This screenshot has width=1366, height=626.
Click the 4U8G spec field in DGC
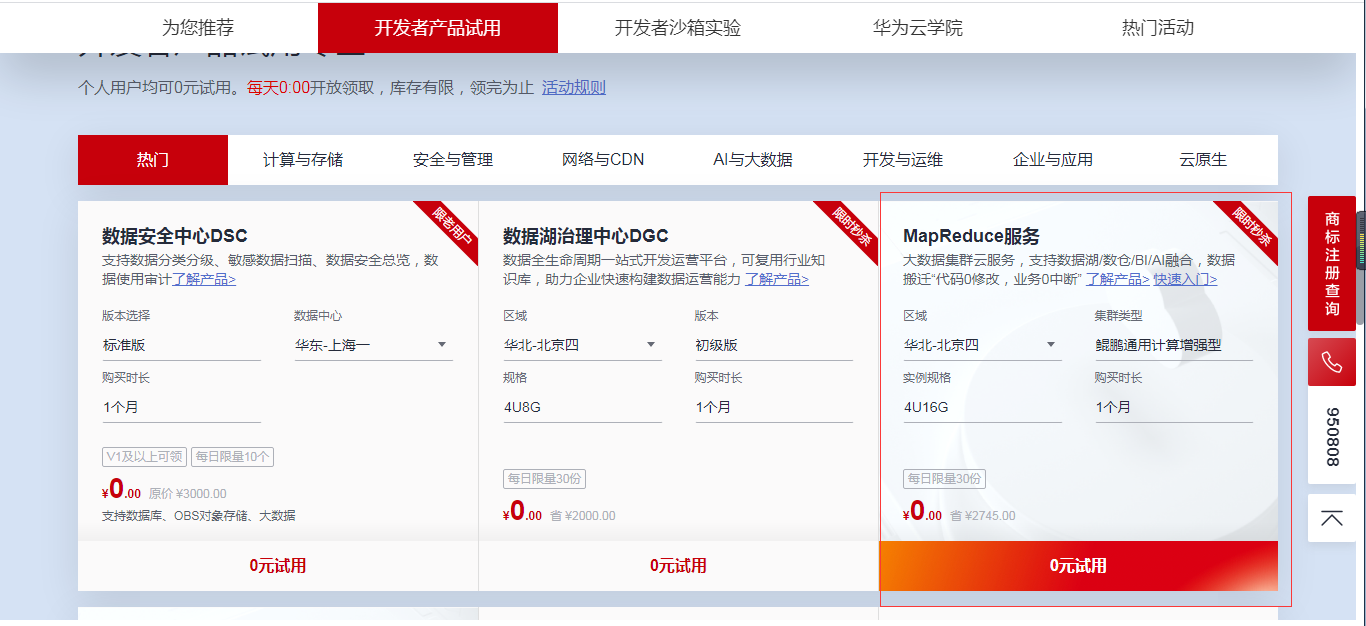tap(582, 407)
